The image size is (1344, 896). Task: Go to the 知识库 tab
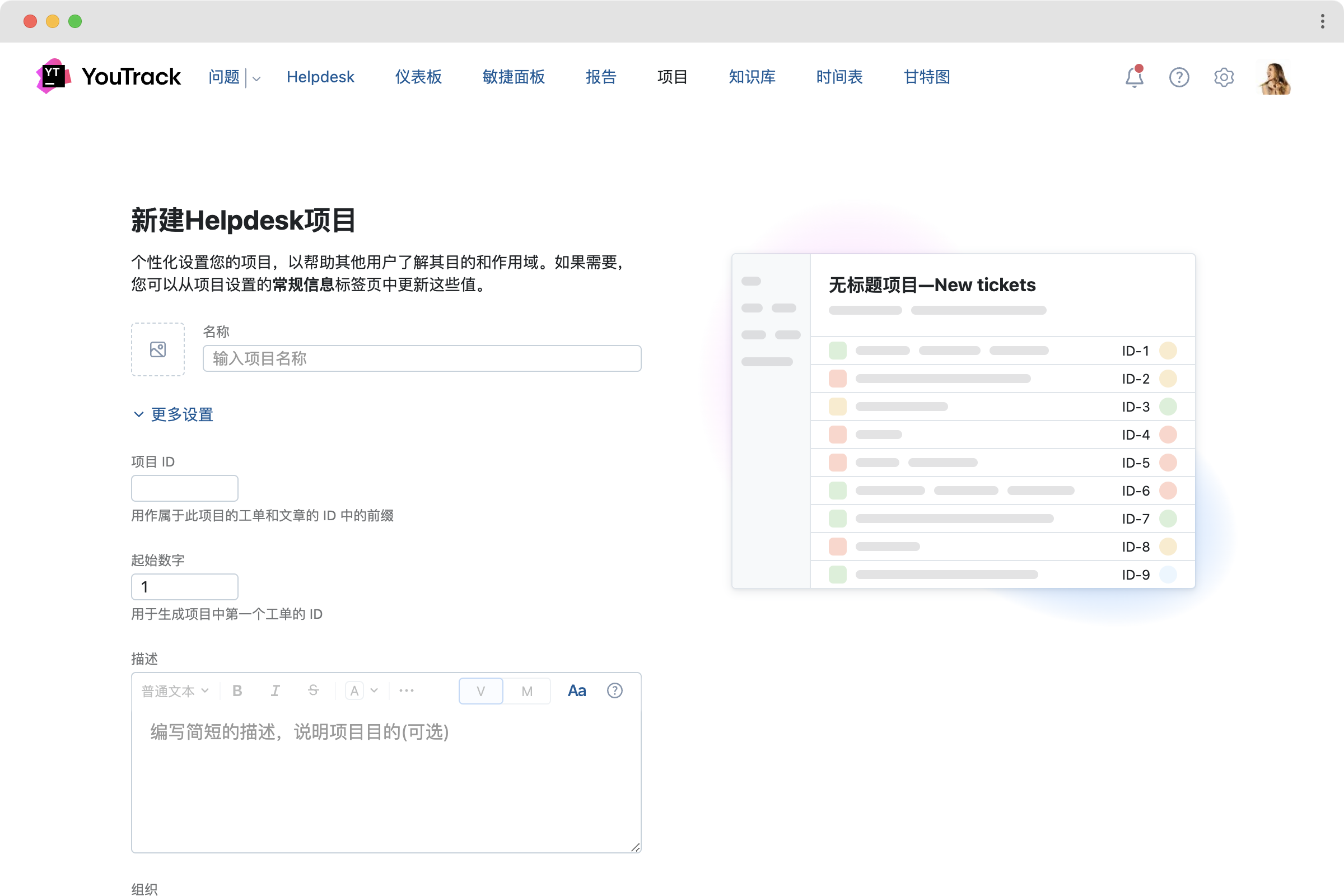point(752,77)
